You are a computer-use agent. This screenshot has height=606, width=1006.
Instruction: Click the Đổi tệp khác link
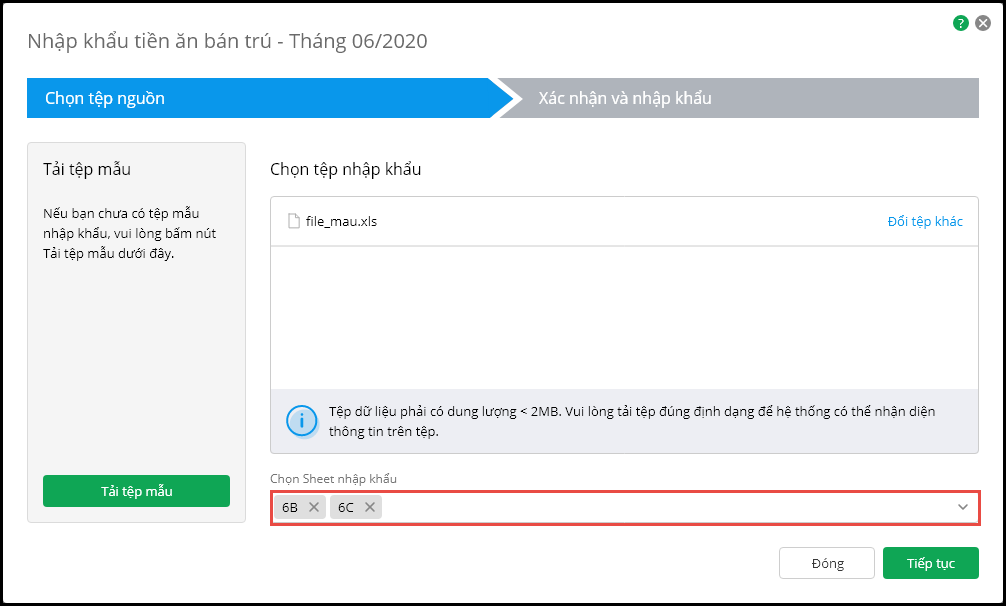[x=925, y=221]
